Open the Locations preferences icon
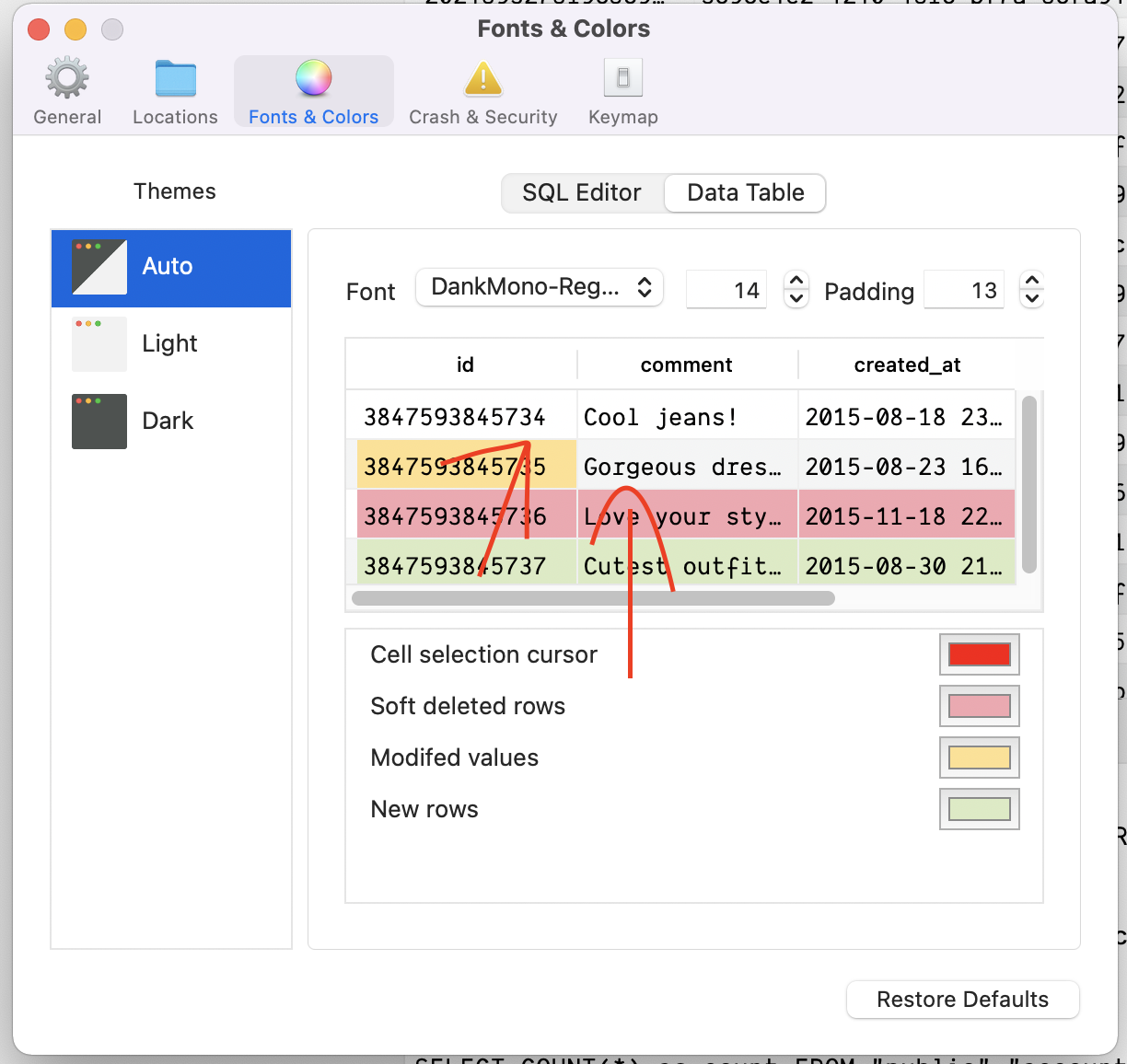 point(174,89)
